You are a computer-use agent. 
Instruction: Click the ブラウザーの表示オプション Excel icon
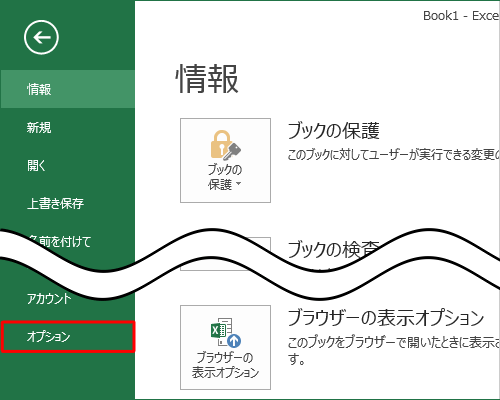pos(226,332)
